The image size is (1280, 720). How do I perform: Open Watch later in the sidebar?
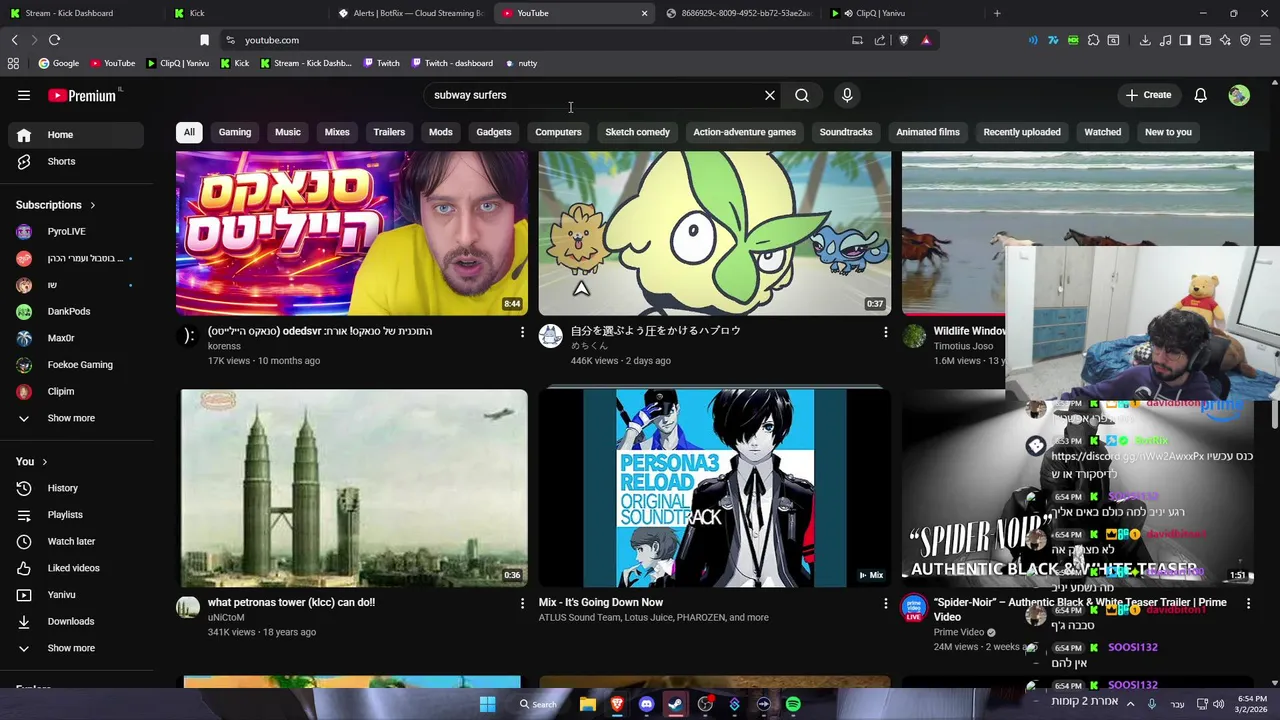(76, 541)
